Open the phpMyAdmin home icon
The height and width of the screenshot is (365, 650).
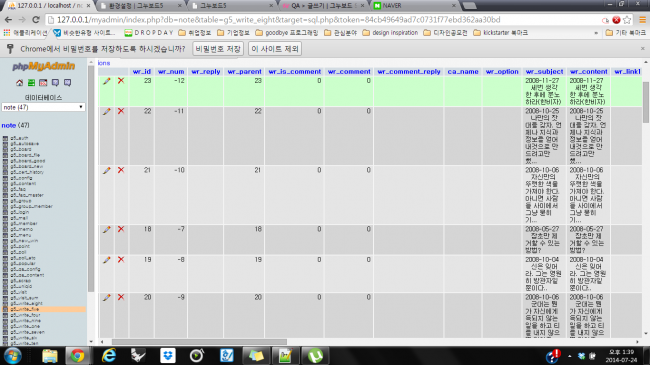tap(19, 83)
